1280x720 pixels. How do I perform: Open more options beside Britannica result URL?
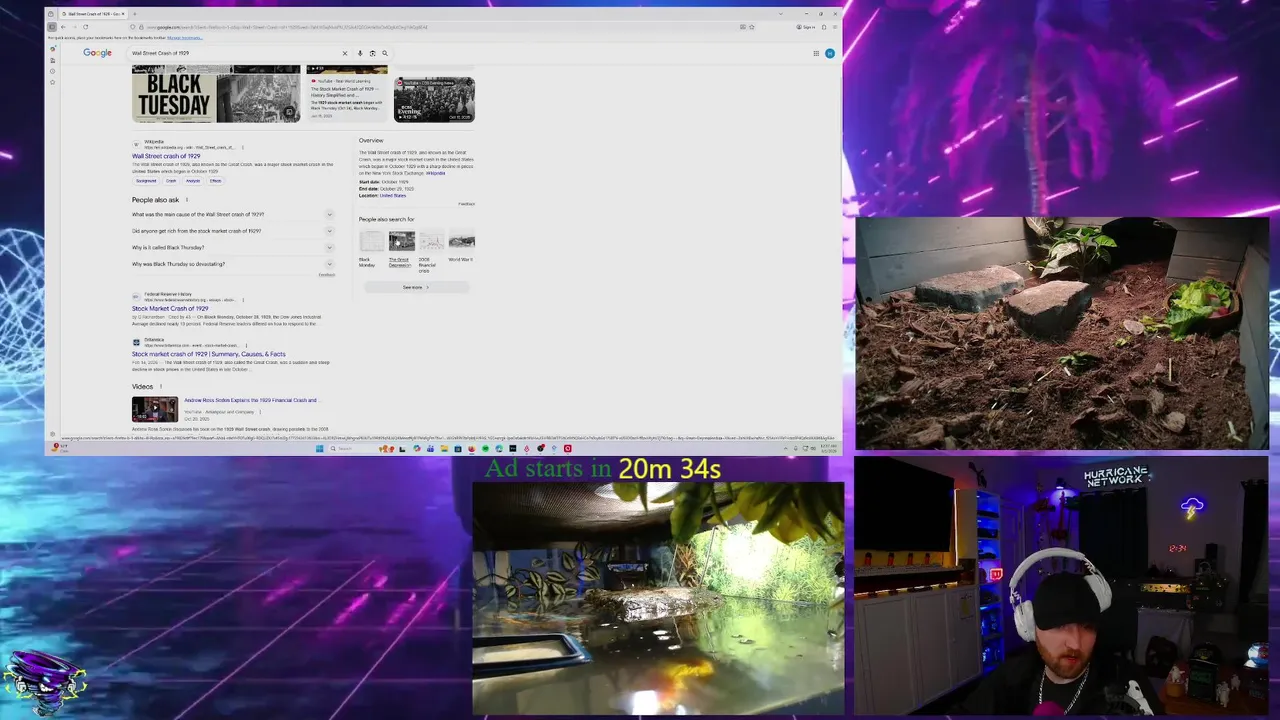pos(246,346)
